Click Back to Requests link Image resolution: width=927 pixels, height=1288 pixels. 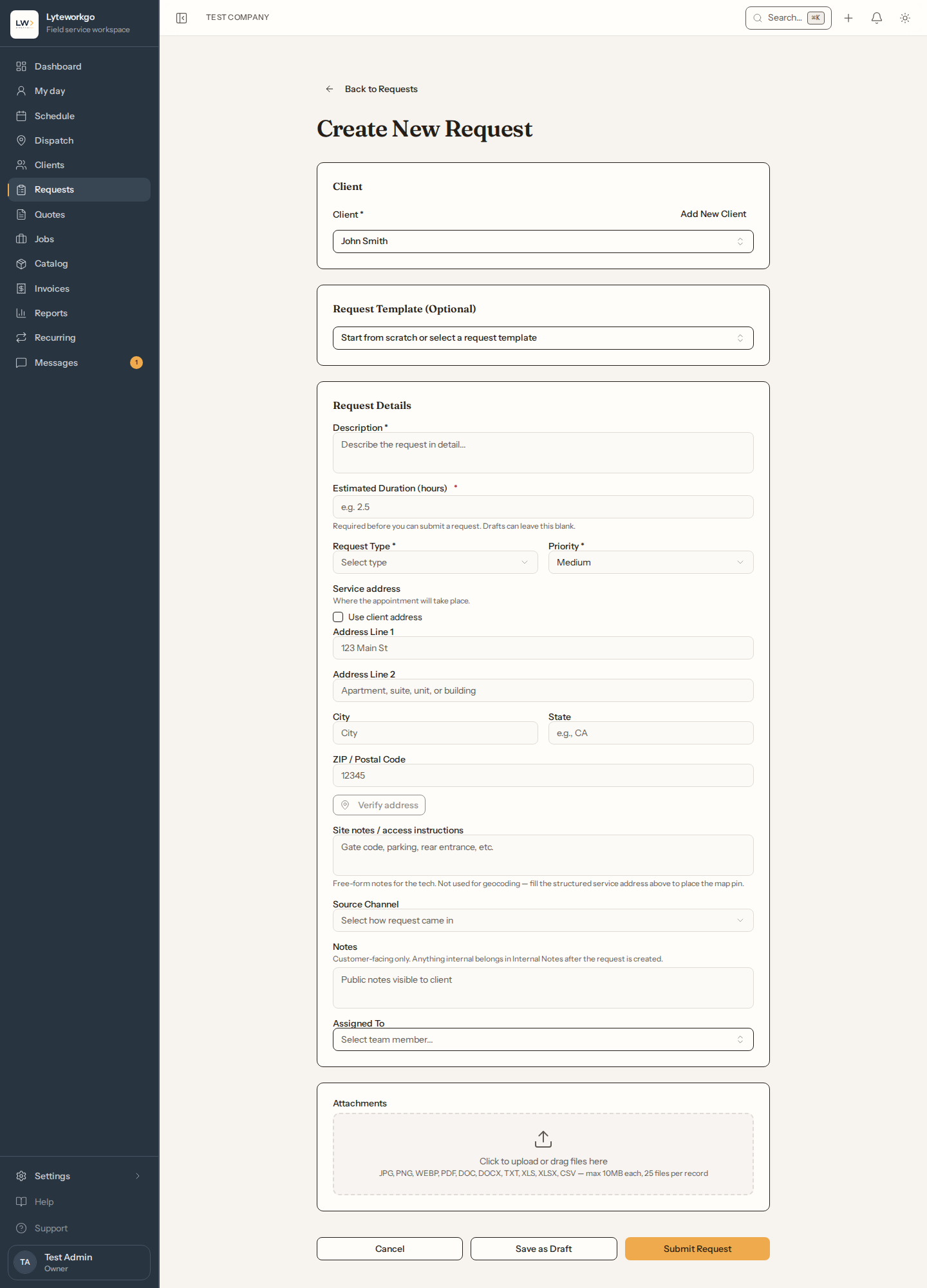(x=381, y=89)
